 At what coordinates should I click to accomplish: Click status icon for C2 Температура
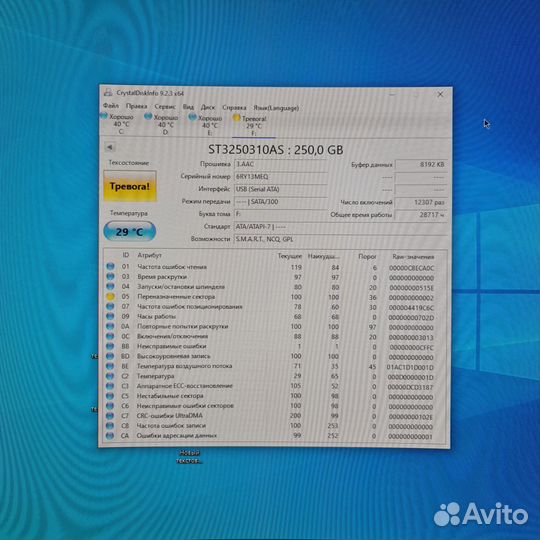pyautogui.click(x=110, y=376)
